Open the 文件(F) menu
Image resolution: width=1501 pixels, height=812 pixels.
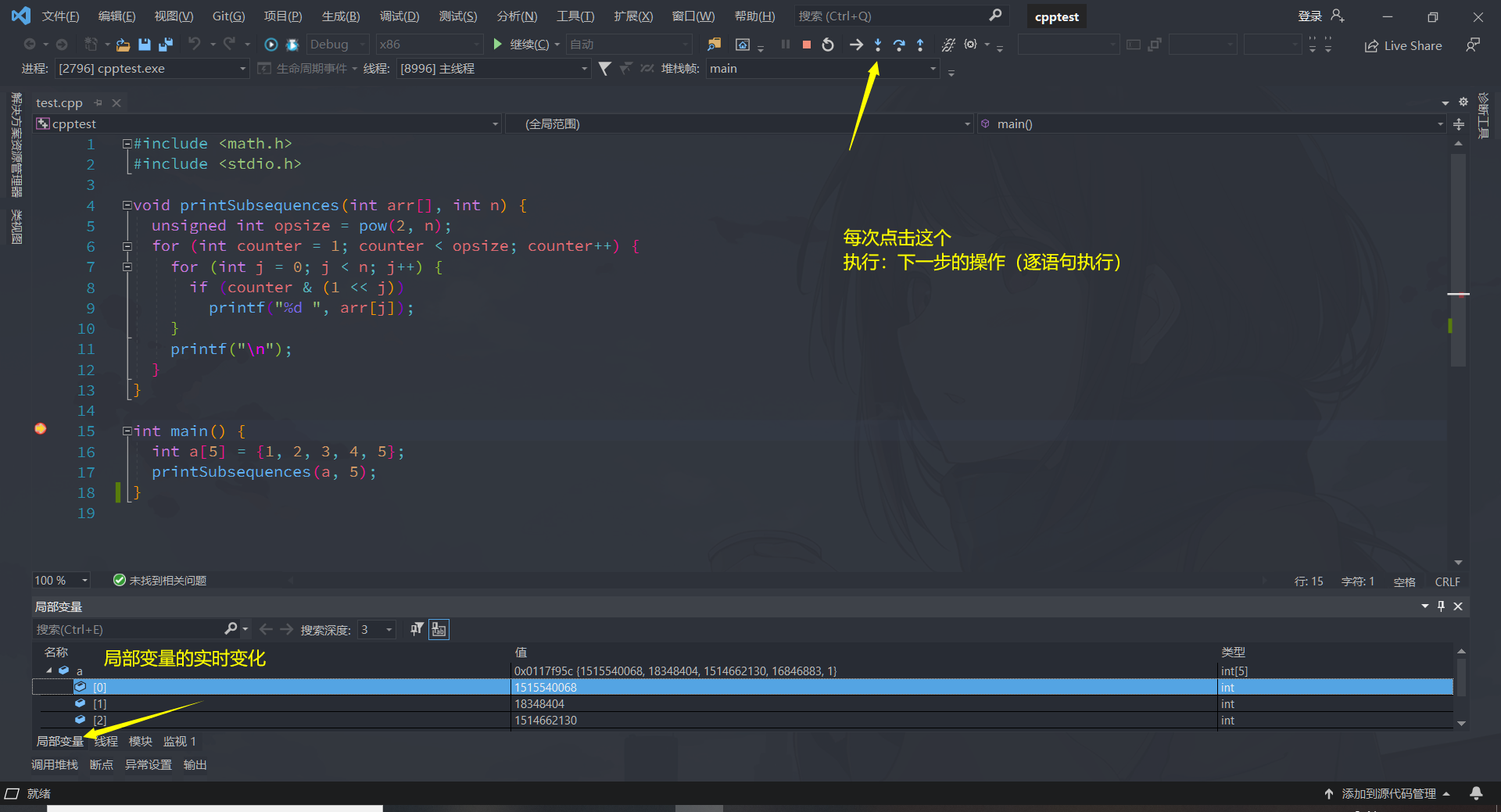click(x=61, y=16)
